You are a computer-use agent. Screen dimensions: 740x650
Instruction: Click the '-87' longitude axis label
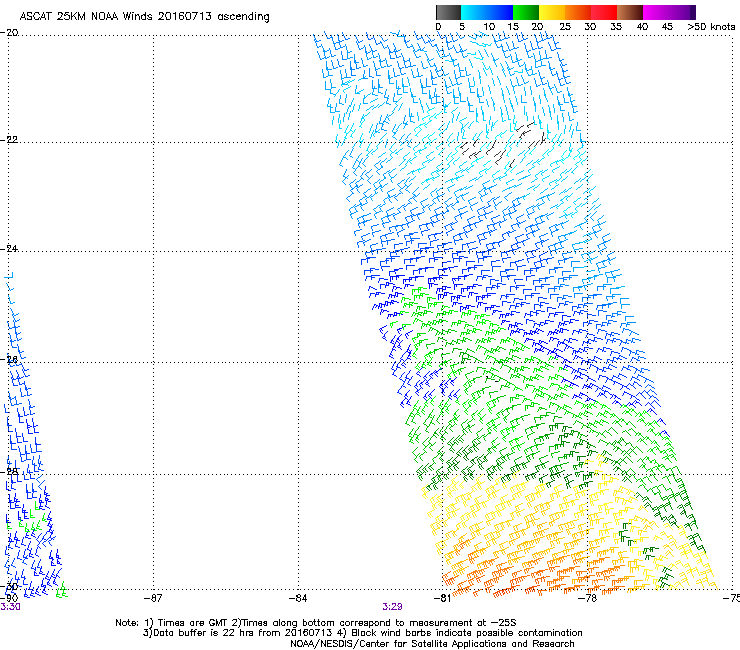[x=153, y=599]
